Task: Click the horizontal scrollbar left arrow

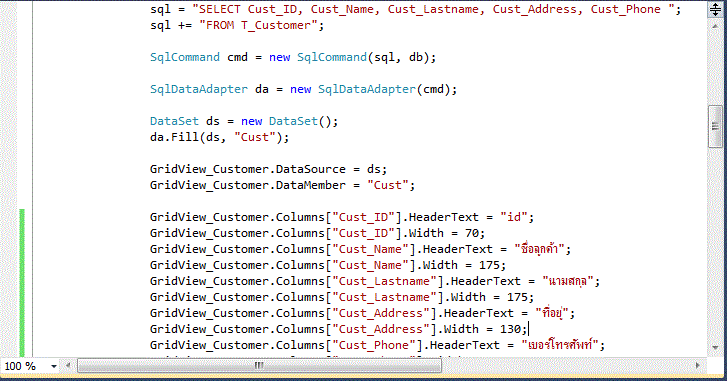Action: 68,365
